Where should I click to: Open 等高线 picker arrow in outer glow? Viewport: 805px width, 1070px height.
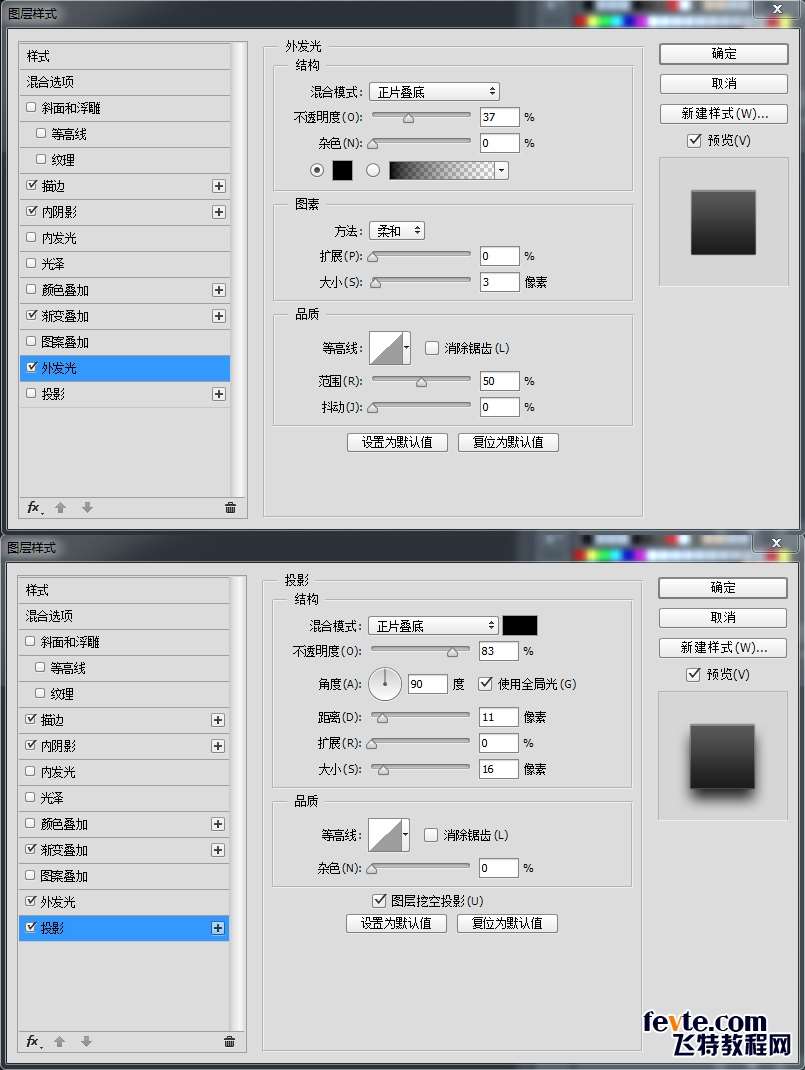click(407, 348)
